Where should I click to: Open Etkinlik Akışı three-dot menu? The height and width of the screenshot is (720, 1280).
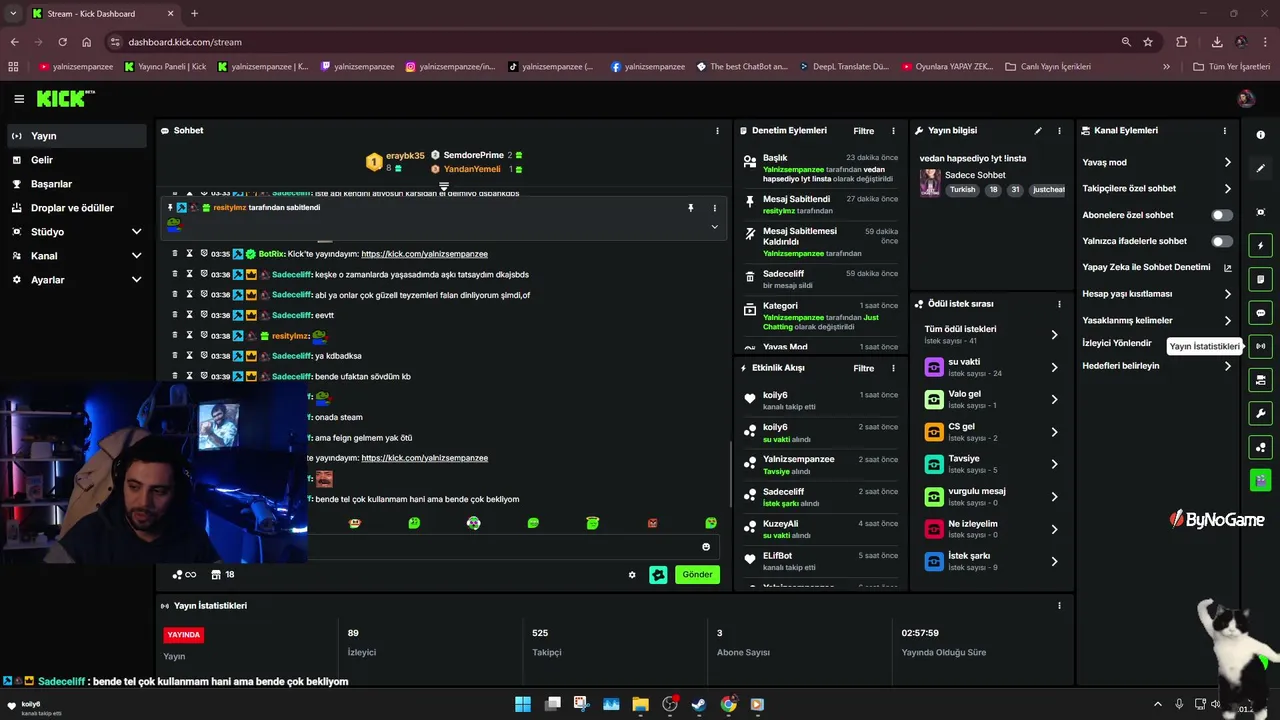(893, 368)
